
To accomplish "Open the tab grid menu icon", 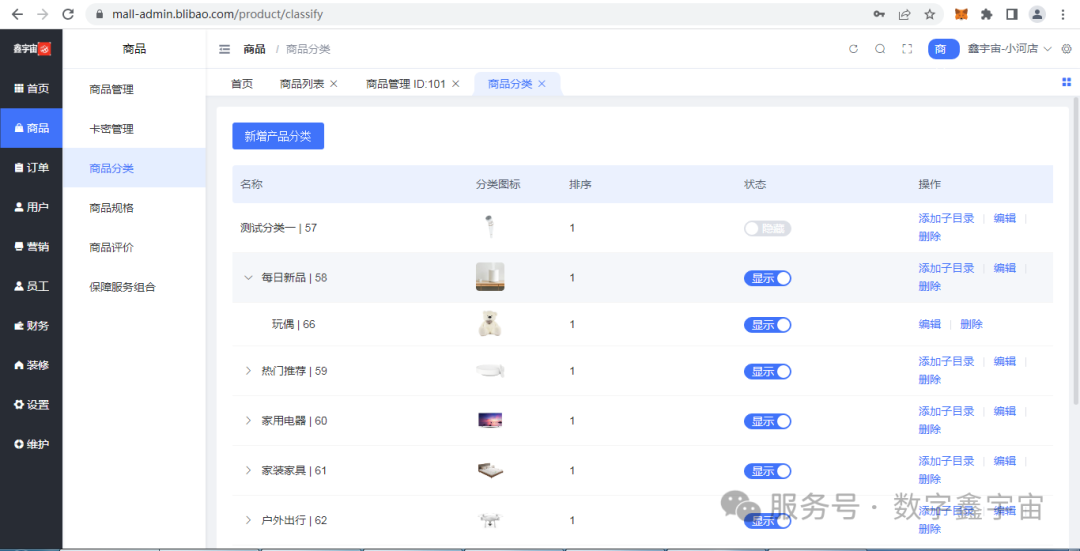I will pyautogui.click(x=1066, y=83).
